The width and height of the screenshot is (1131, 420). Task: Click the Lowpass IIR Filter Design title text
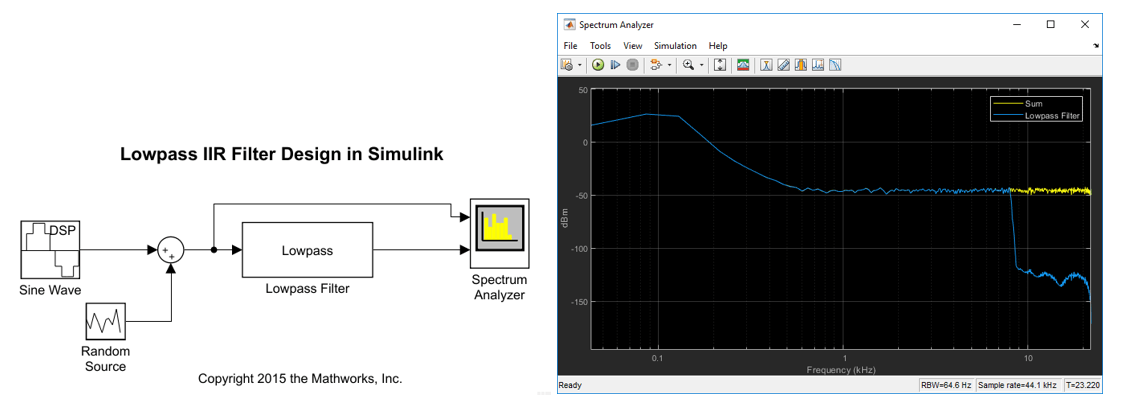click(x=281, y=154)
